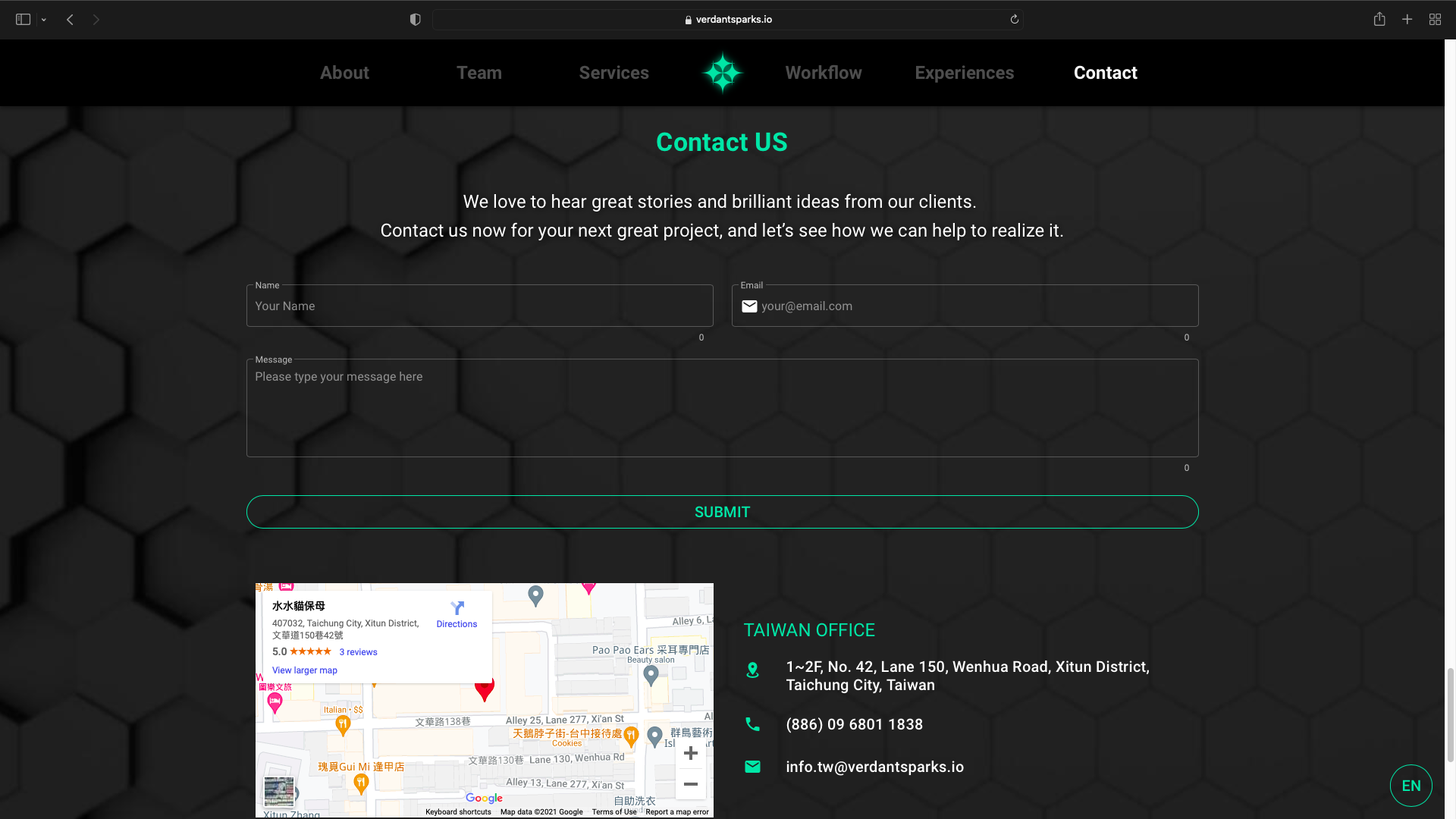This screenshot has width=1456, height=819.
Task: Open the Safari share icon
Action: (x=1379, y=20)
